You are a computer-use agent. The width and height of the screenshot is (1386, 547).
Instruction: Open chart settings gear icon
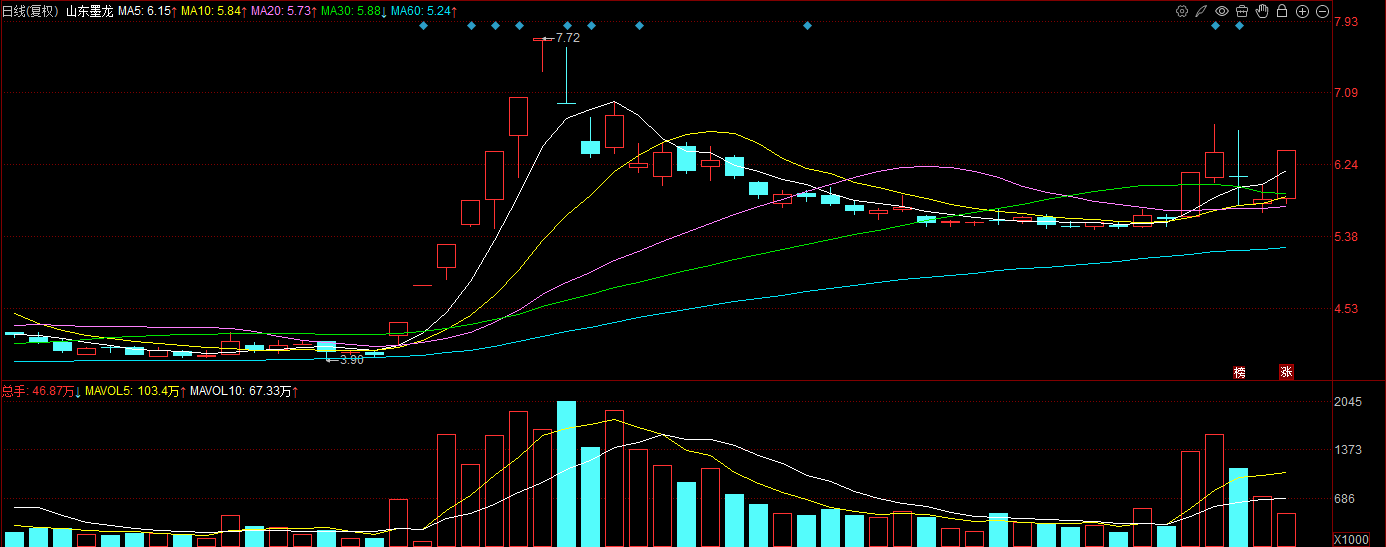pos(1182,11)
